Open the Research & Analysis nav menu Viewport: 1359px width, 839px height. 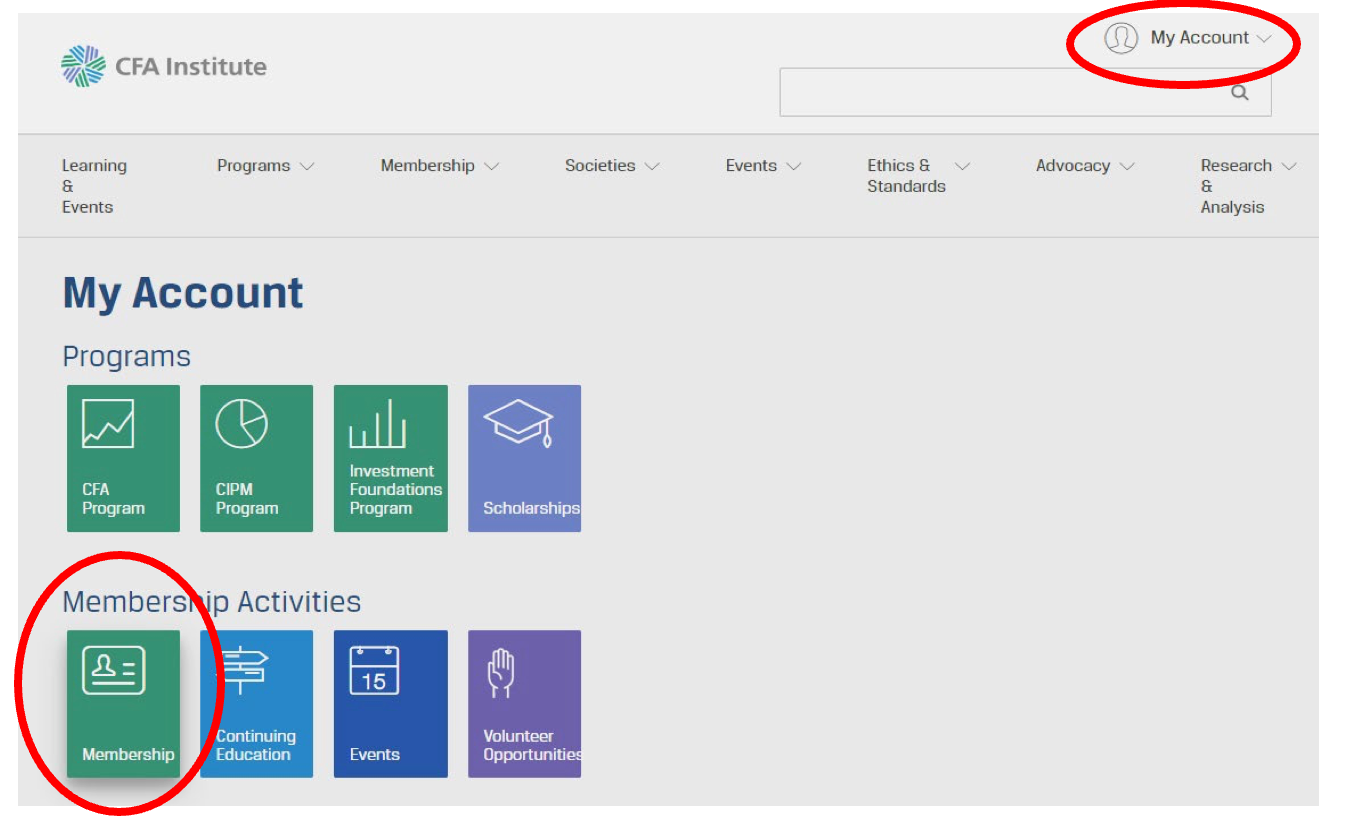1236,186
